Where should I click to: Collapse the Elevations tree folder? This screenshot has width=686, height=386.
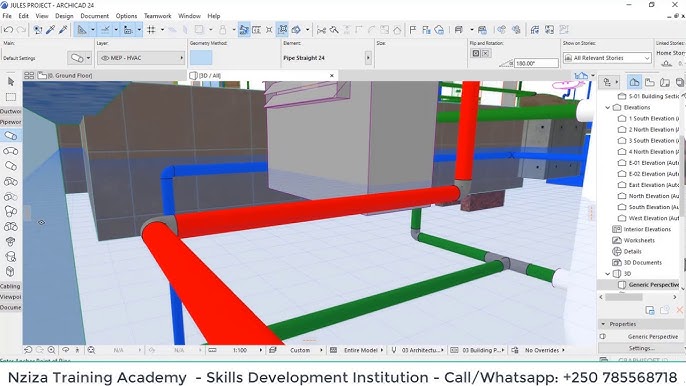tap(607, 107)
